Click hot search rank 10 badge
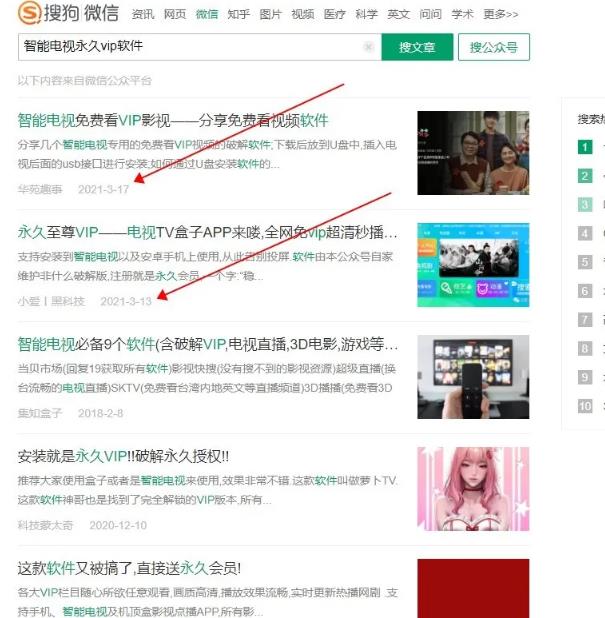This screenshot has width=605, height=618. [585, 406]
